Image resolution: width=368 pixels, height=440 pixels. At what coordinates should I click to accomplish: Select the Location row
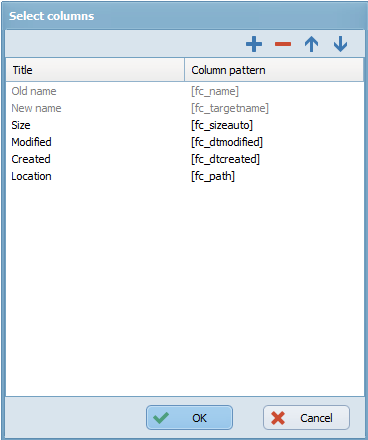(x=185, y=176)
